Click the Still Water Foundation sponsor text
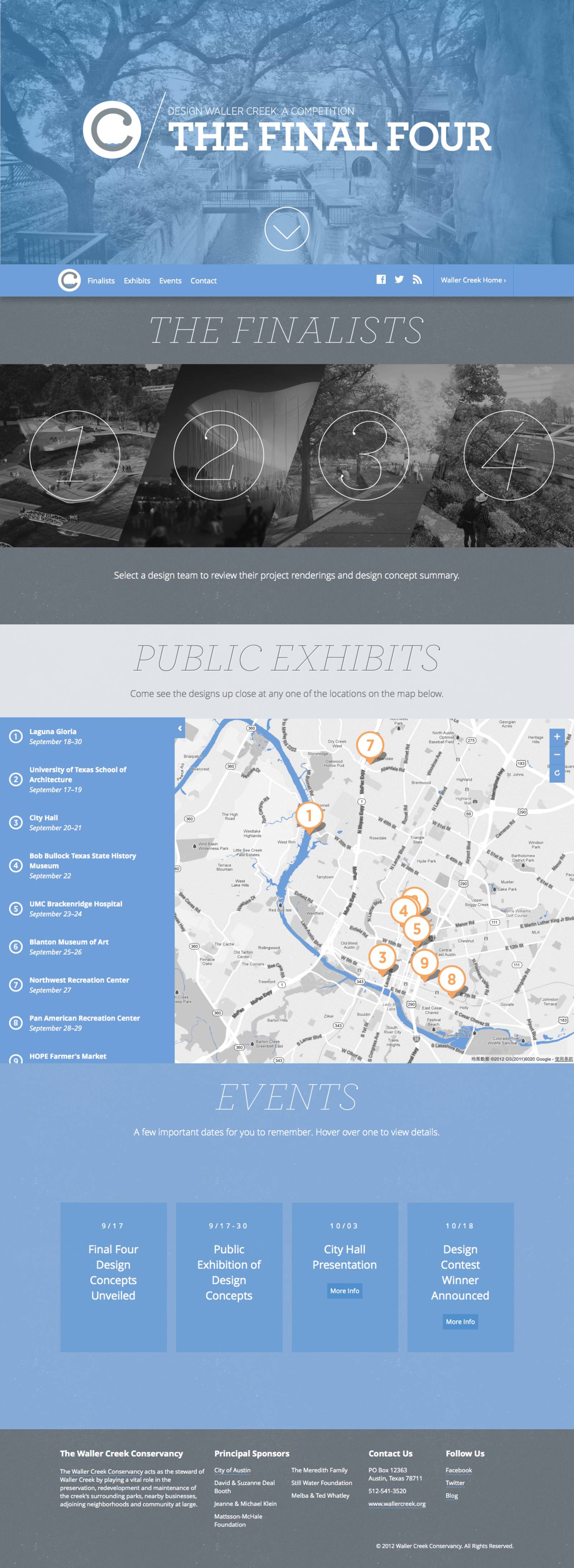This screenshot has width=574, height=1568. (x=322, y=1483)
